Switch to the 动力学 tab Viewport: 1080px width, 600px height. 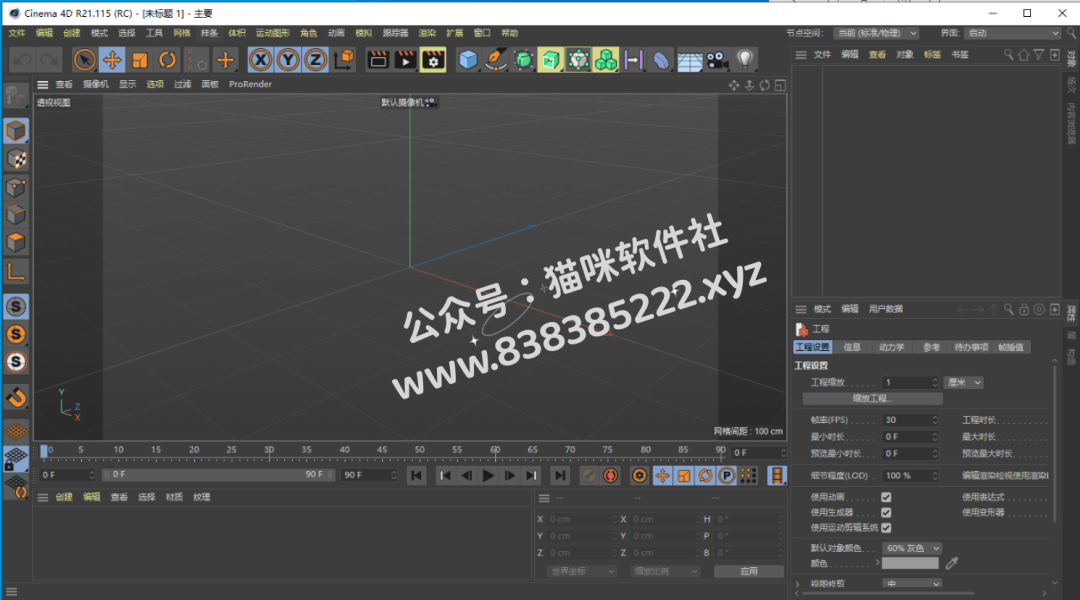click(x=891, y=347)
